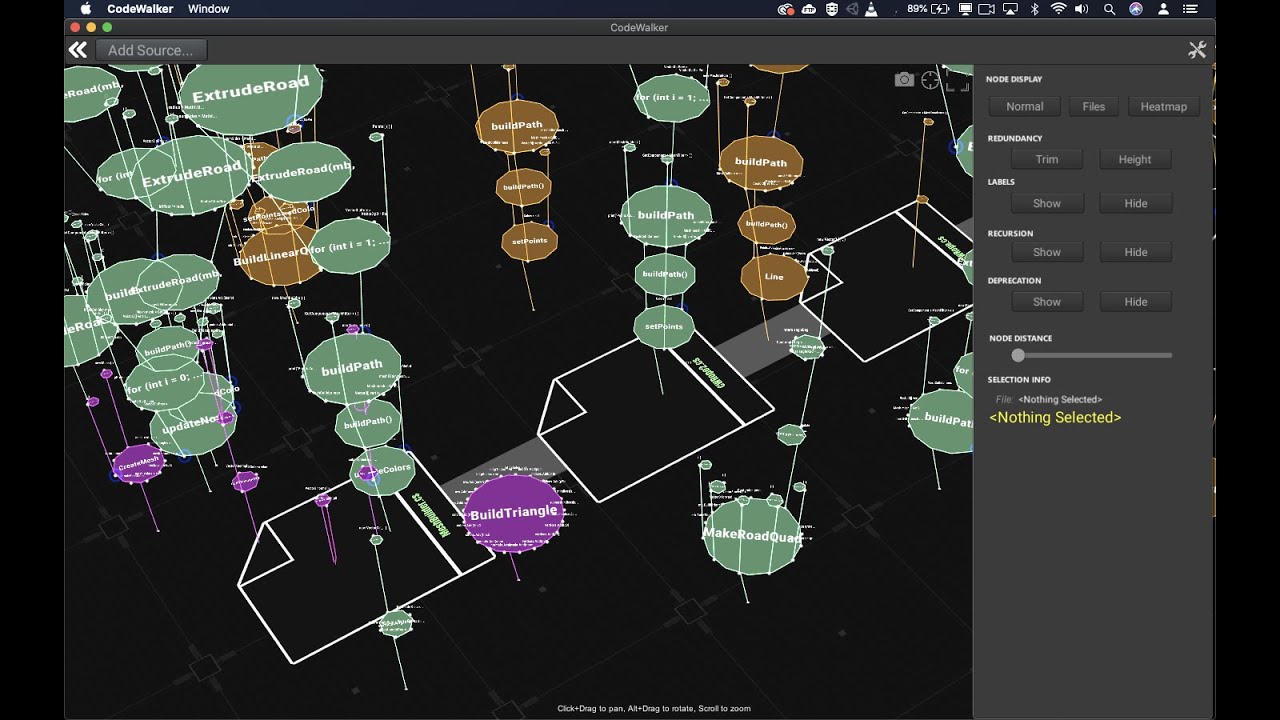The height and width of the screenshot is (720, 1280).
Task: Show recursion
Action: (x=1047, y=252)
